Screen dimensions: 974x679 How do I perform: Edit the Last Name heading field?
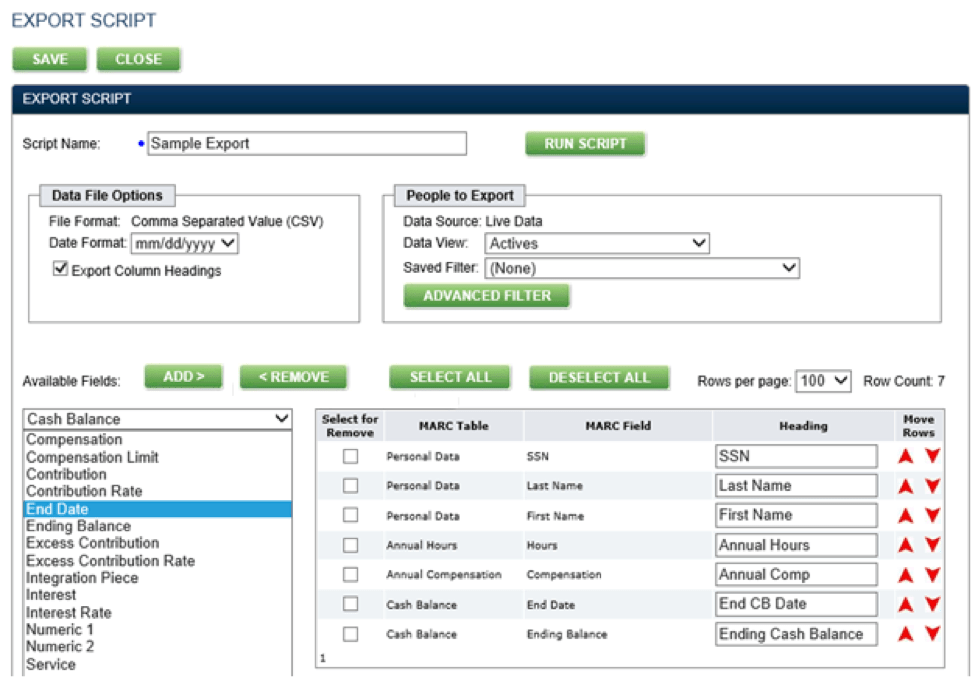796,485
